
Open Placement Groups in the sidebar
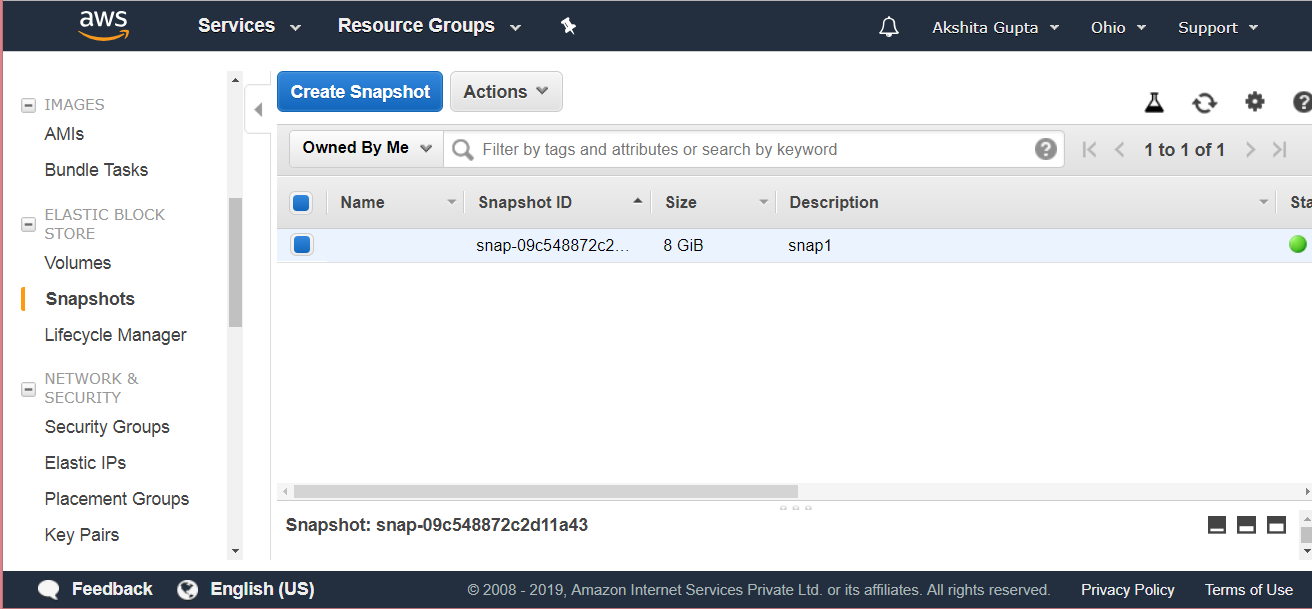pos(117,499)
